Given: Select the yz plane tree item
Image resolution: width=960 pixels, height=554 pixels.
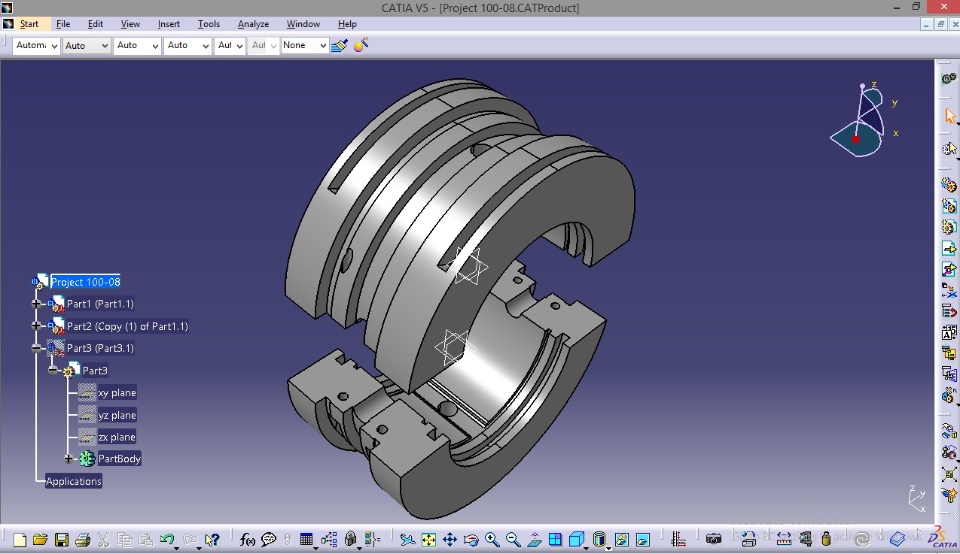Looking at the screenshot, I should point(117,415).
